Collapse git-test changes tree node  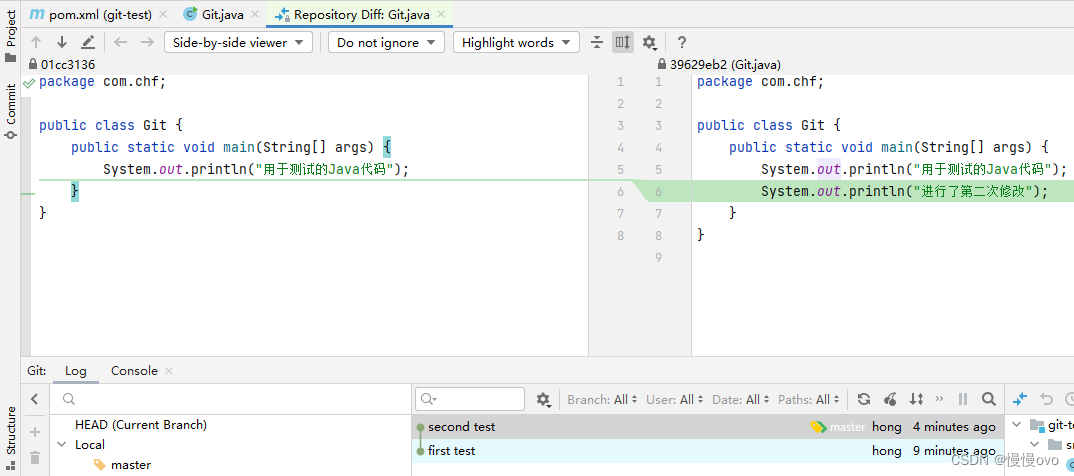1016,425
